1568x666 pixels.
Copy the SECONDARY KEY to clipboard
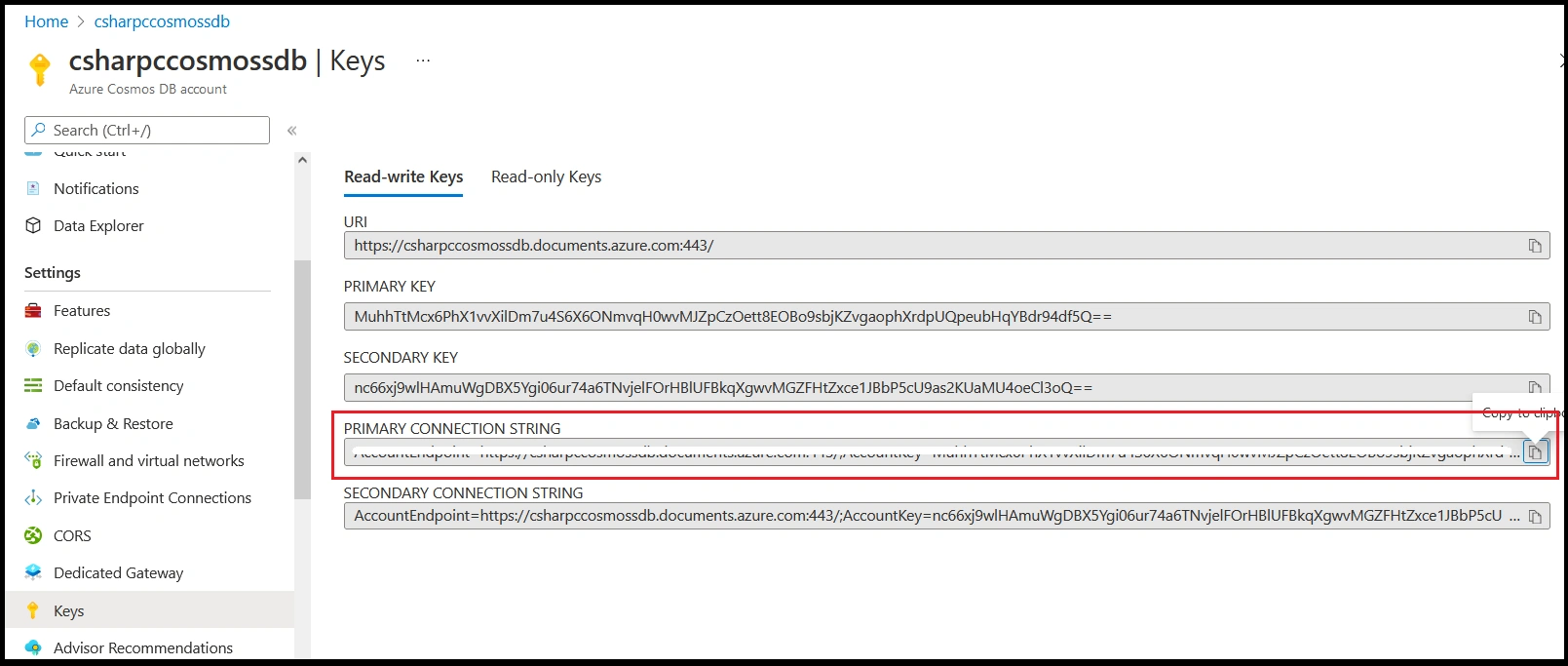coord(1535,387)
